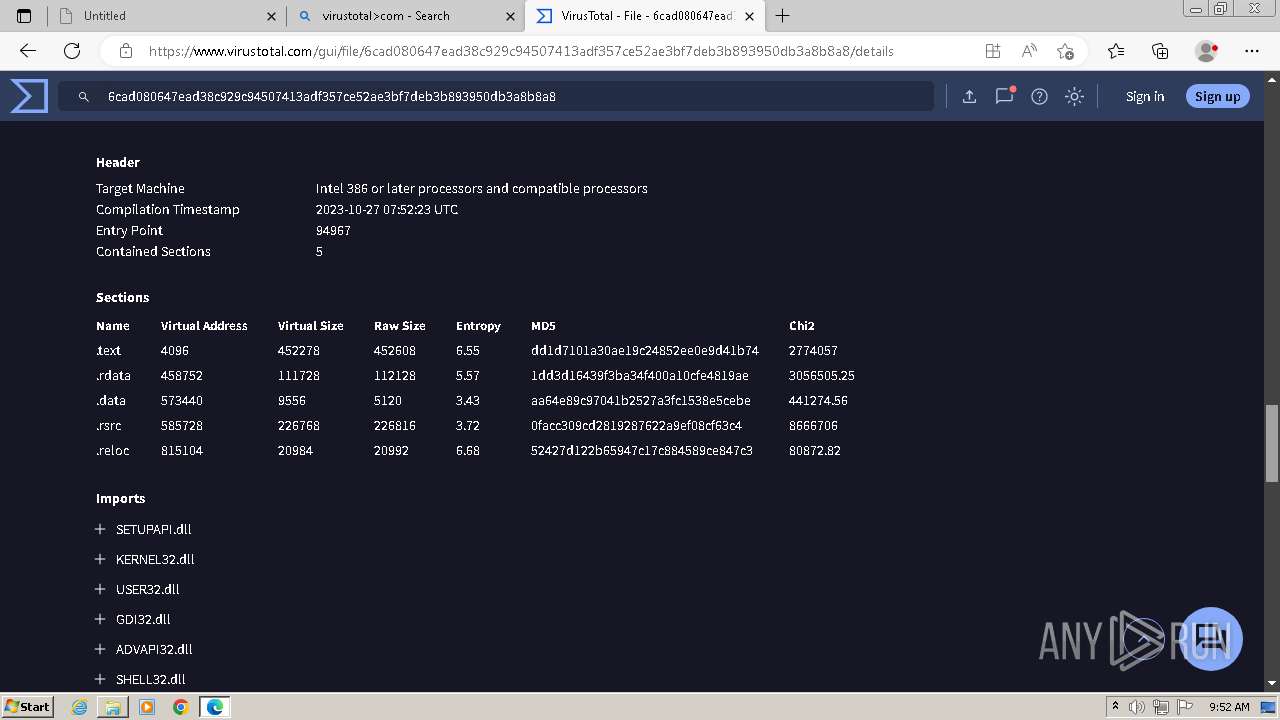Click the page vertical scrollbar thumb
This screenshot has width=1280, height=720.
click(x=1272, y=443)
